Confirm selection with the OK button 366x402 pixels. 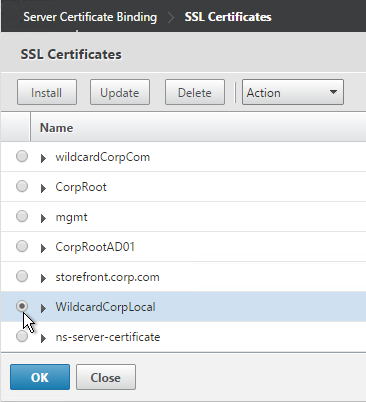(40, 377)
